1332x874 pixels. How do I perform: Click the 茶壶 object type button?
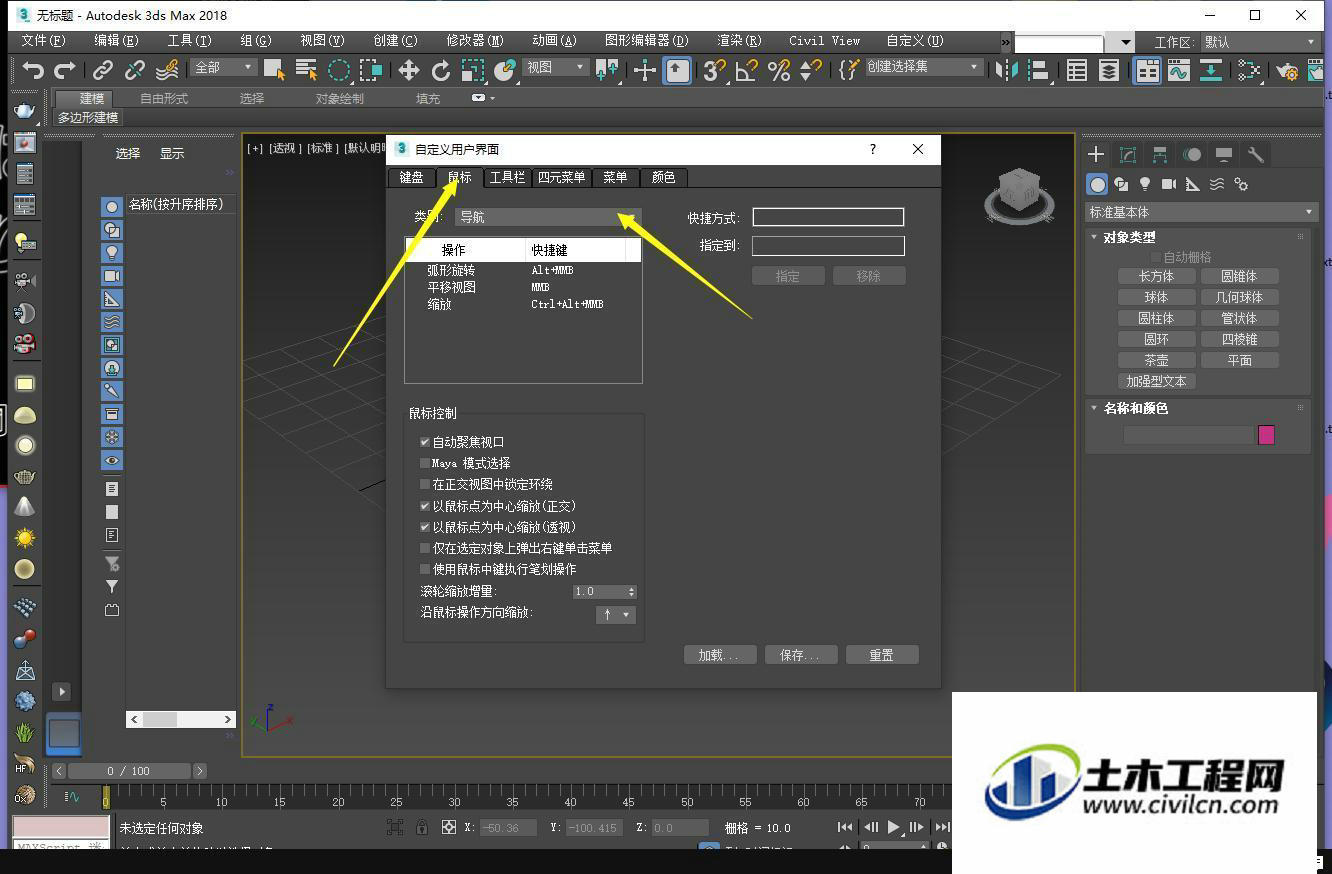pyautogui.click(x=1156, y=360)
